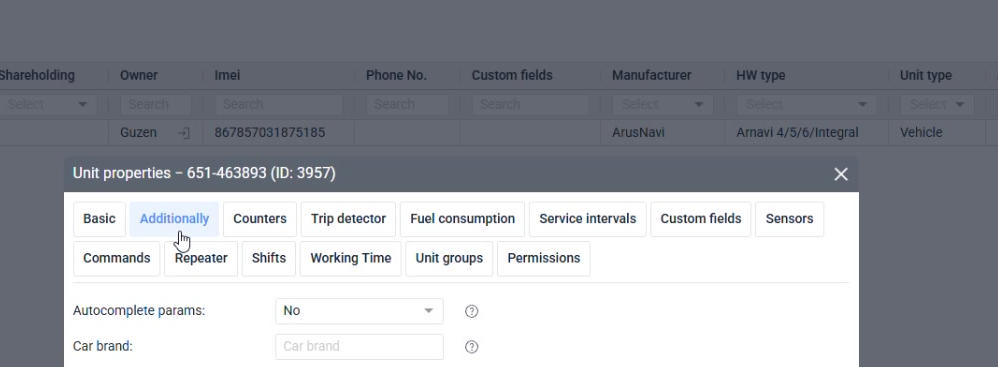This screenshot has height=367, width=998.
Task: Click the help icon next to Car brand
Action: [x=471, y=347]
